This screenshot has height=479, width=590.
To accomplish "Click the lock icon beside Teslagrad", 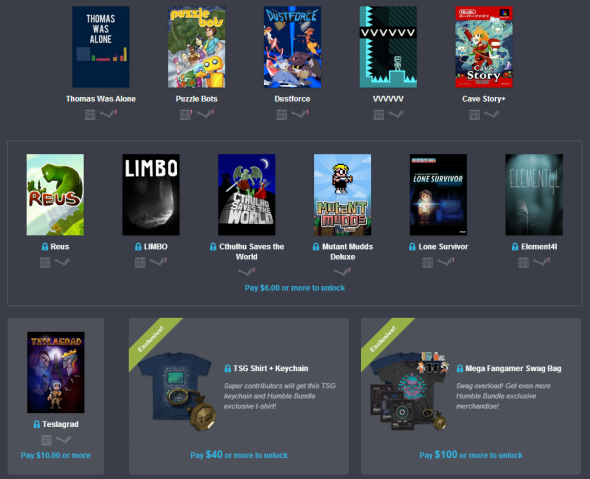I will (36, 424).
